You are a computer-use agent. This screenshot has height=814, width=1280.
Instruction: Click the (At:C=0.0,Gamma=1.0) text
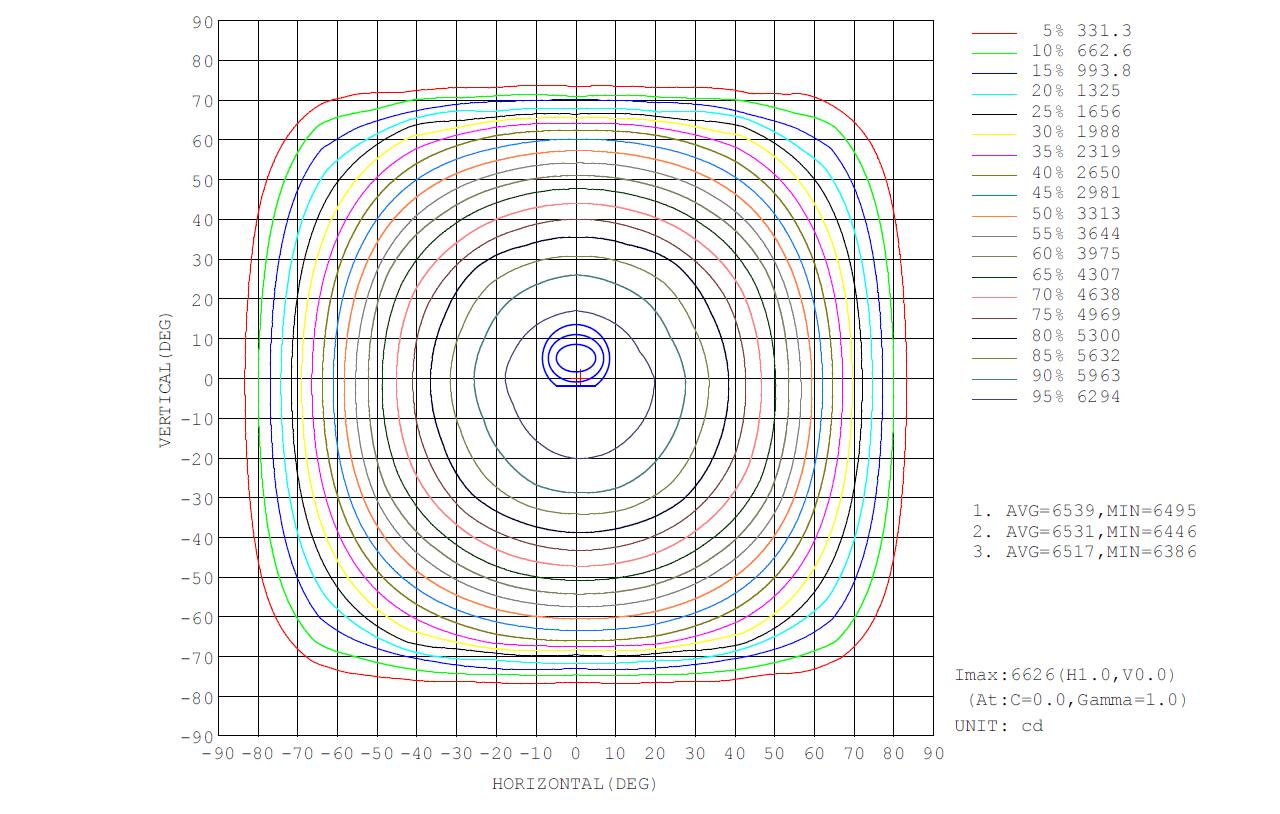pyautogui.click(x=1077, y=700)
